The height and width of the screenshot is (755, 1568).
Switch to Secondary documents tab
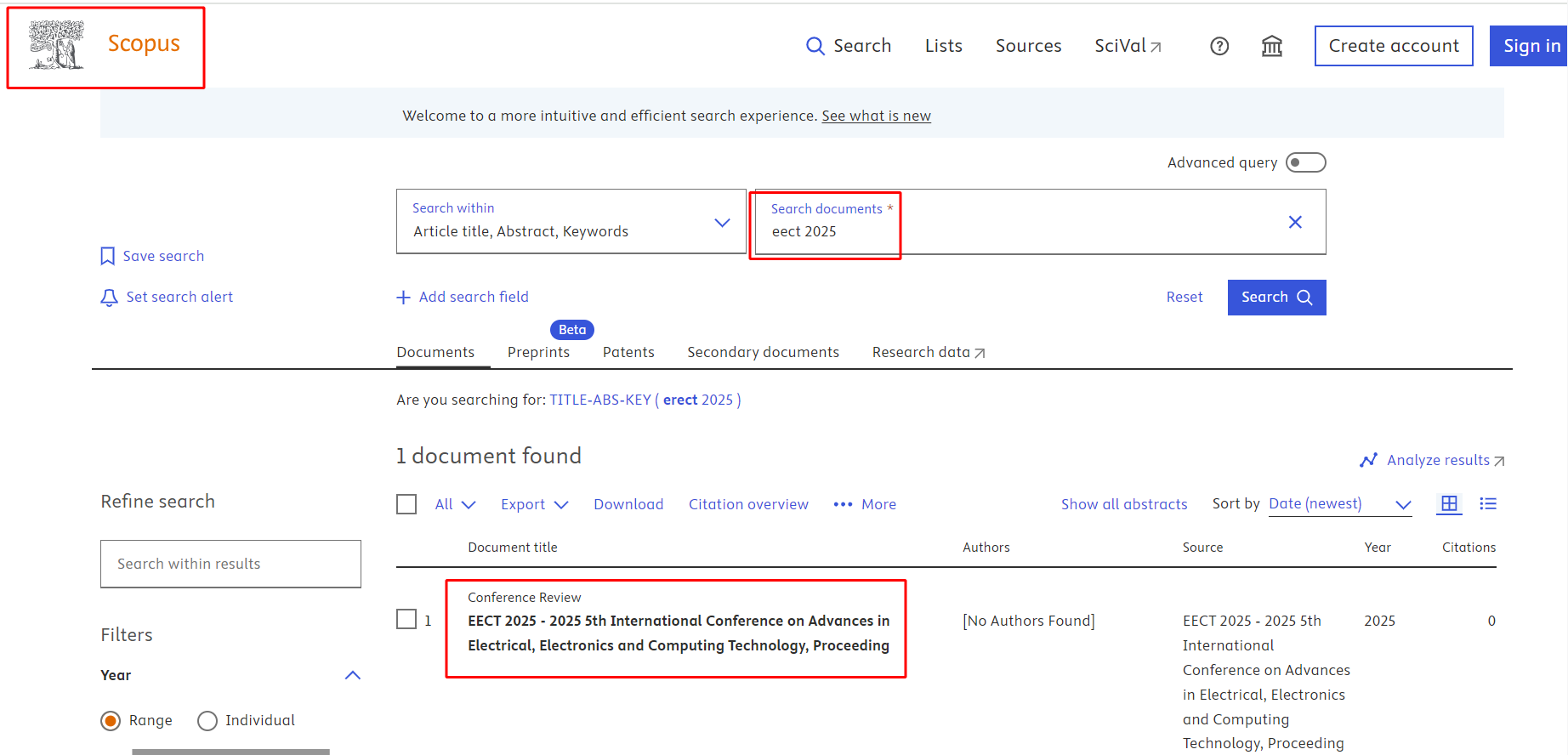point(763,352)
